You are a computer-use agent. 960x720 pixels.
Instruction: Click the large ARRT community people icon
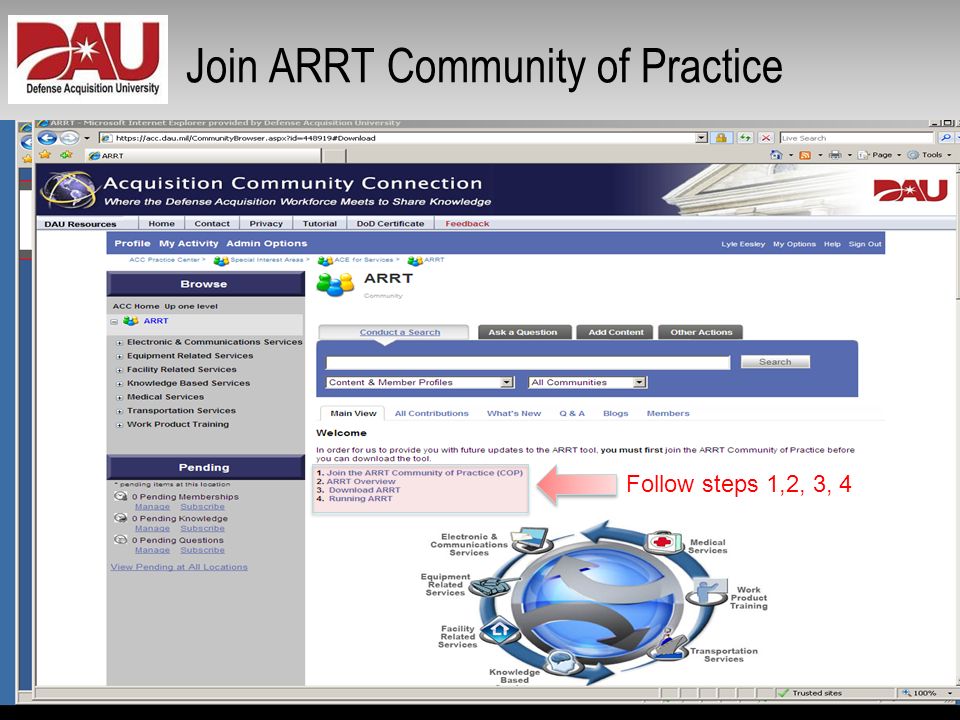(335, 285)
